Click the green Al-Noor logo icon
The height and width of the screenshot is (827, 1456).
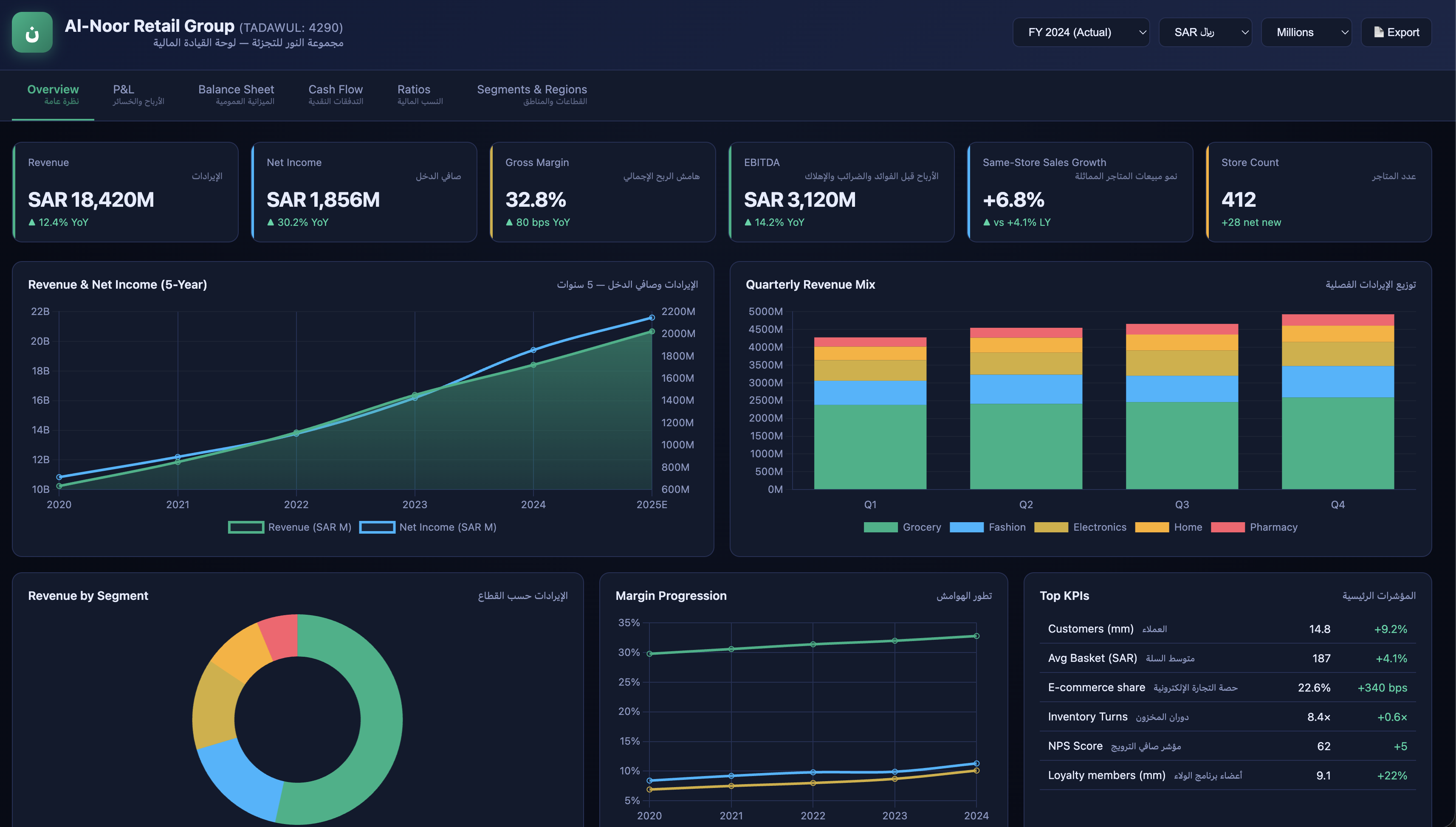click(x=32, y=32)
